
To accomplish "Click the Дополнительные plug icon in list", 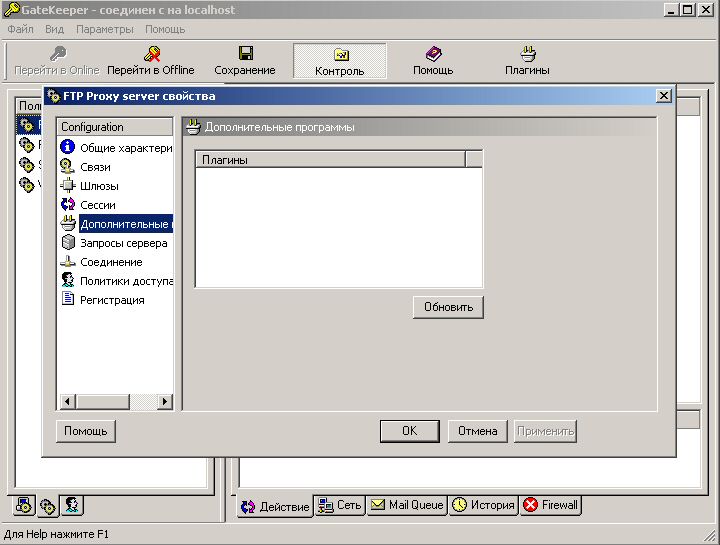I will pyautogui.click(x=68, y=223).
